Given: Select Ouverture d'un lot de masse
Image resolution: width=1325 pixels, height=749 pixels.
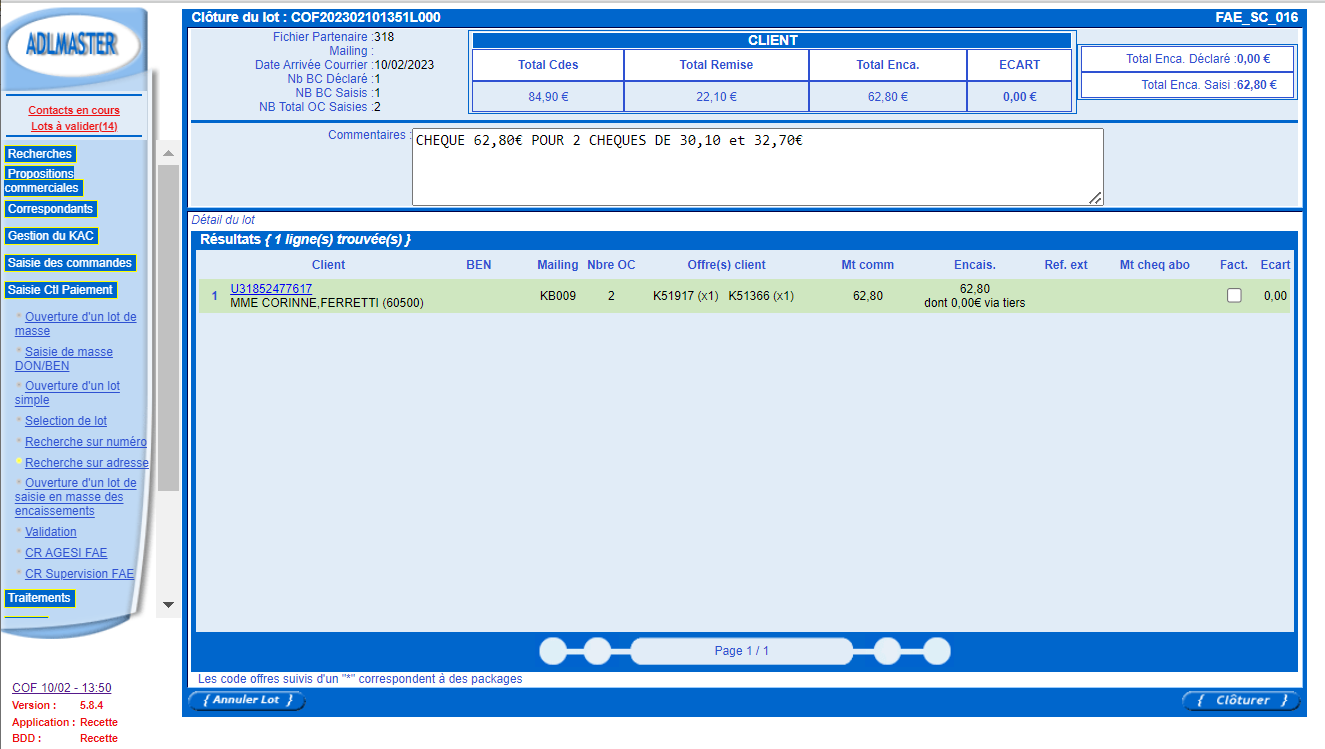Looking at the screenshot, I should click(76, 324).
